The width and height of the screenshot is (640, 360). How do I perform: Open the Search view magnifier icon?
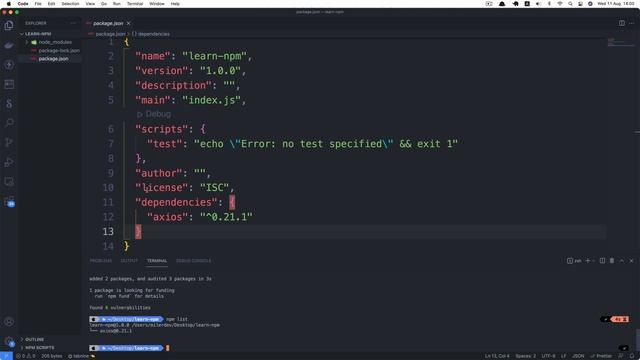9,123
